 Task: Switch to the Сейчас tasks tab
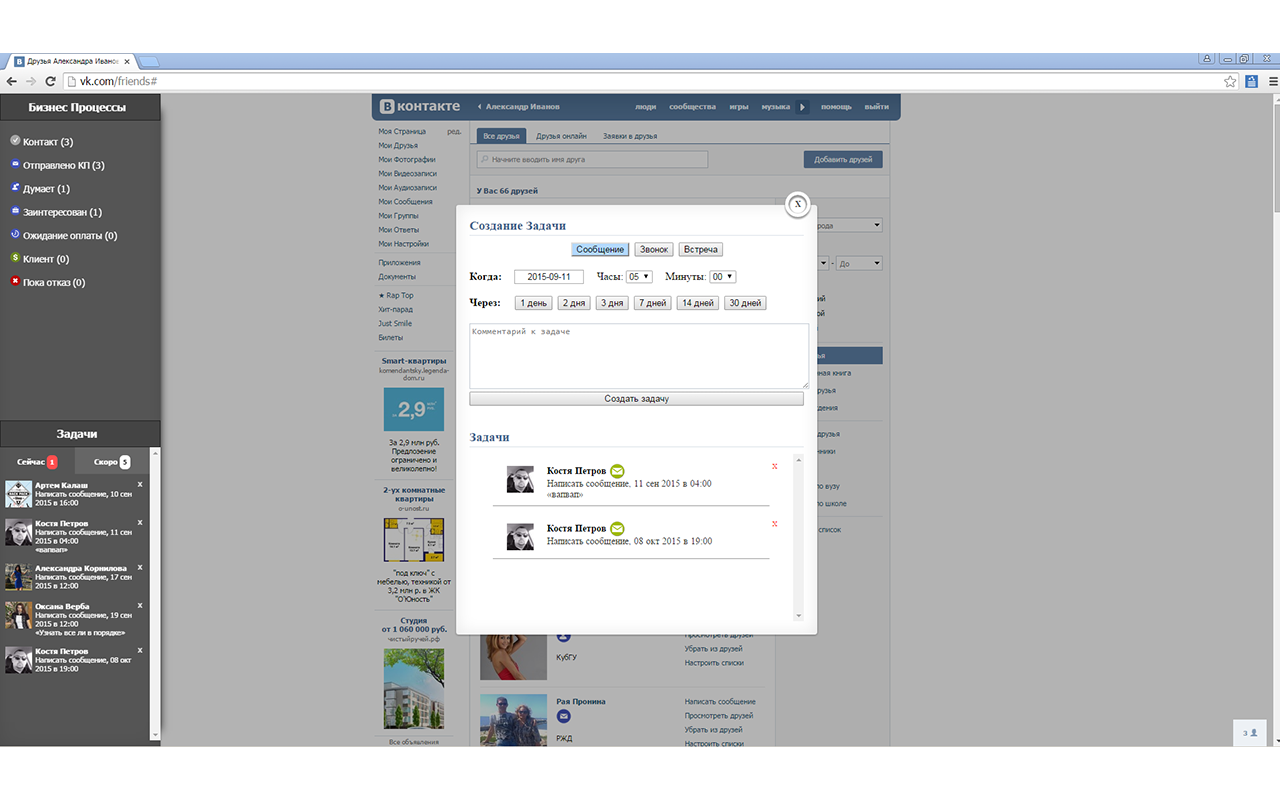point(37,462)
